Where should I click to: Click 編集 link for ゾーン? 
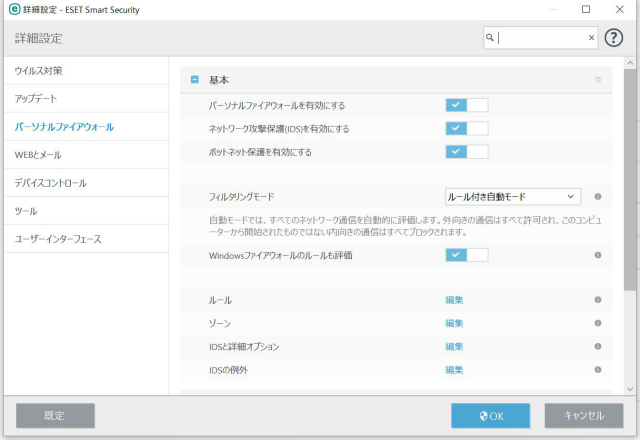(x=454, y=323)
